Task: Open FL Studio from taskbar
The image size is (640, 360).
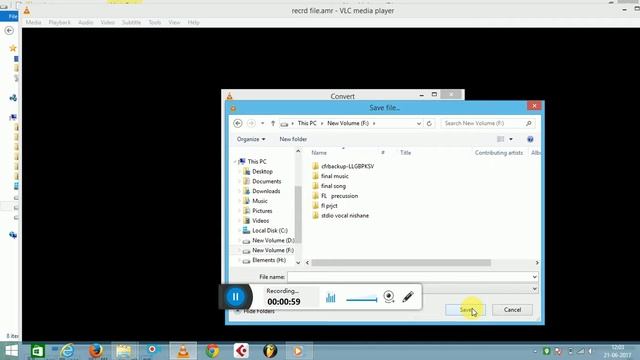Action: pyautogui.click(x=270, y=351)
